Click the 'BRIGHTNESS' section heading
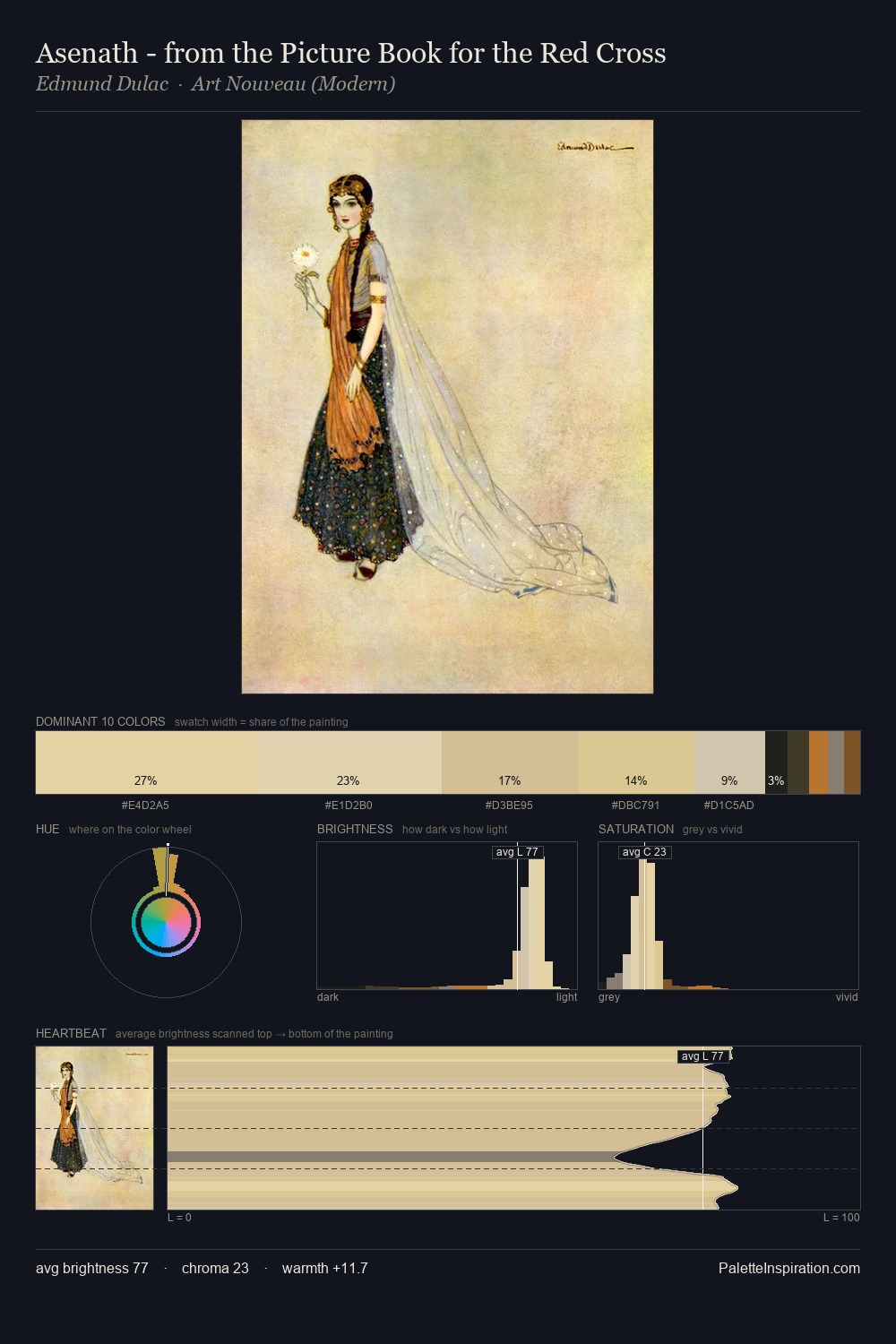896x1344 pixels. point(355,829)
